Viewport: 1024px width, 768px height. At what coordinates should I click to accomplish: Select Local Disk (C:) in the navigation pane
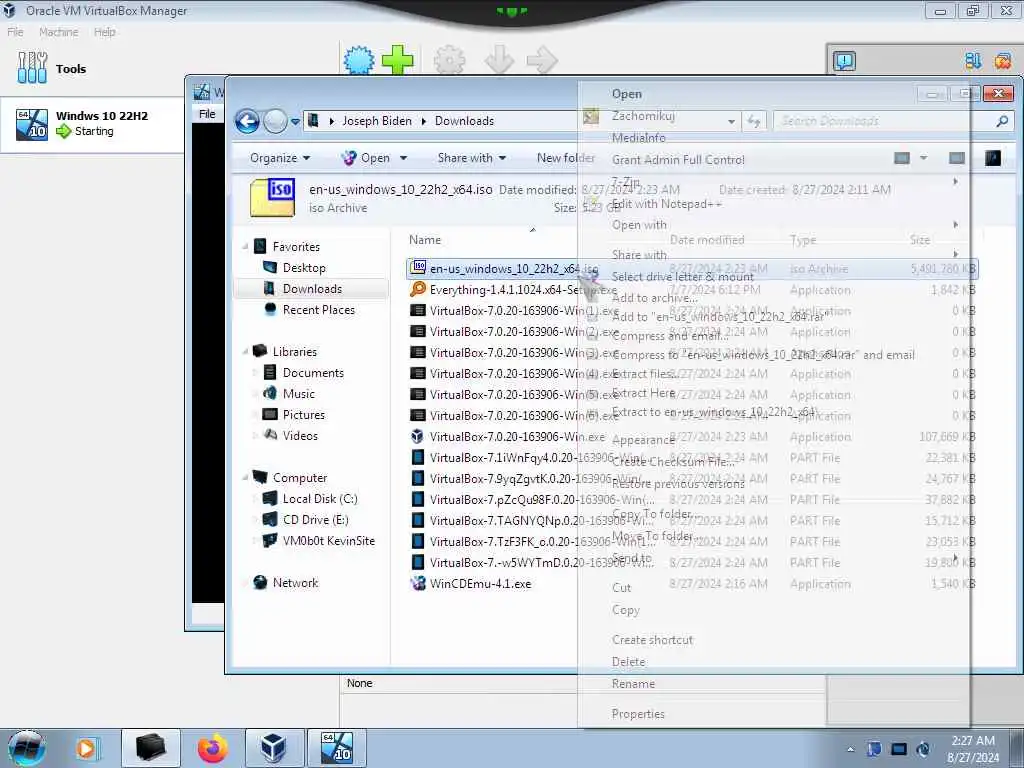(320, 498)
